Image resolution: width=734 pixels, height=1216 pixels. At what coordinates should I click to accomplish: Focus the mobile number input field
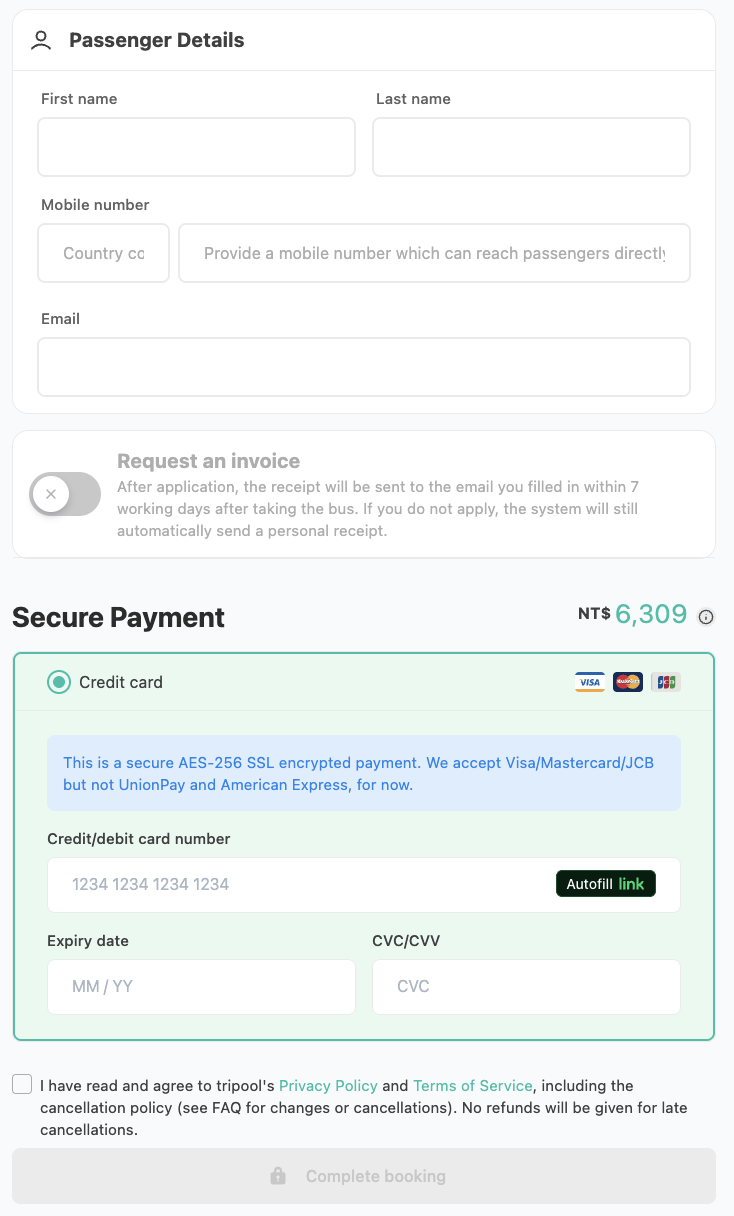[x=434, y=253]
